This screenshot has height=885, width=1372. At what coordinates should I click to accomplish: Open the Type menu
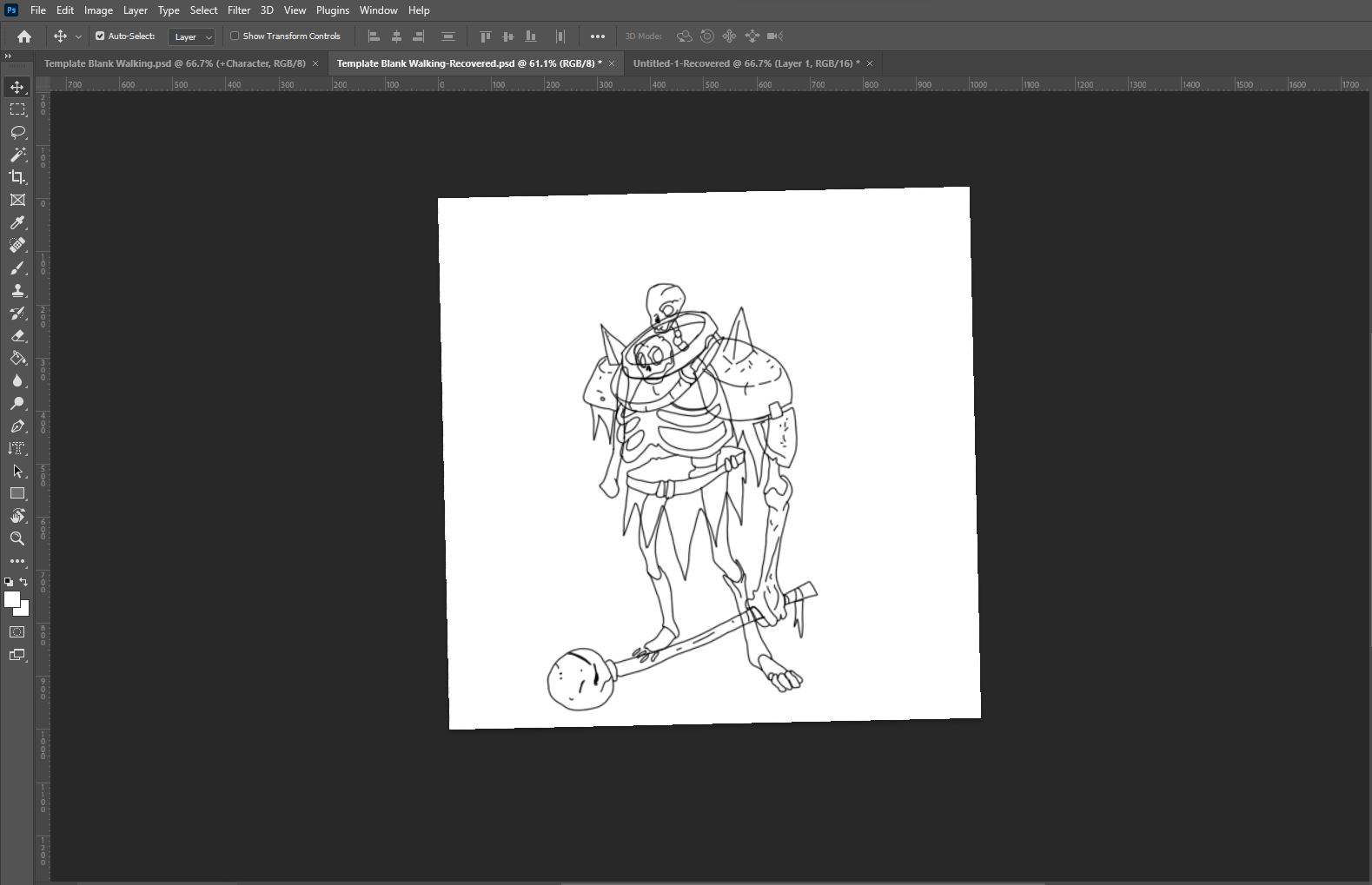tap(169, 10)
